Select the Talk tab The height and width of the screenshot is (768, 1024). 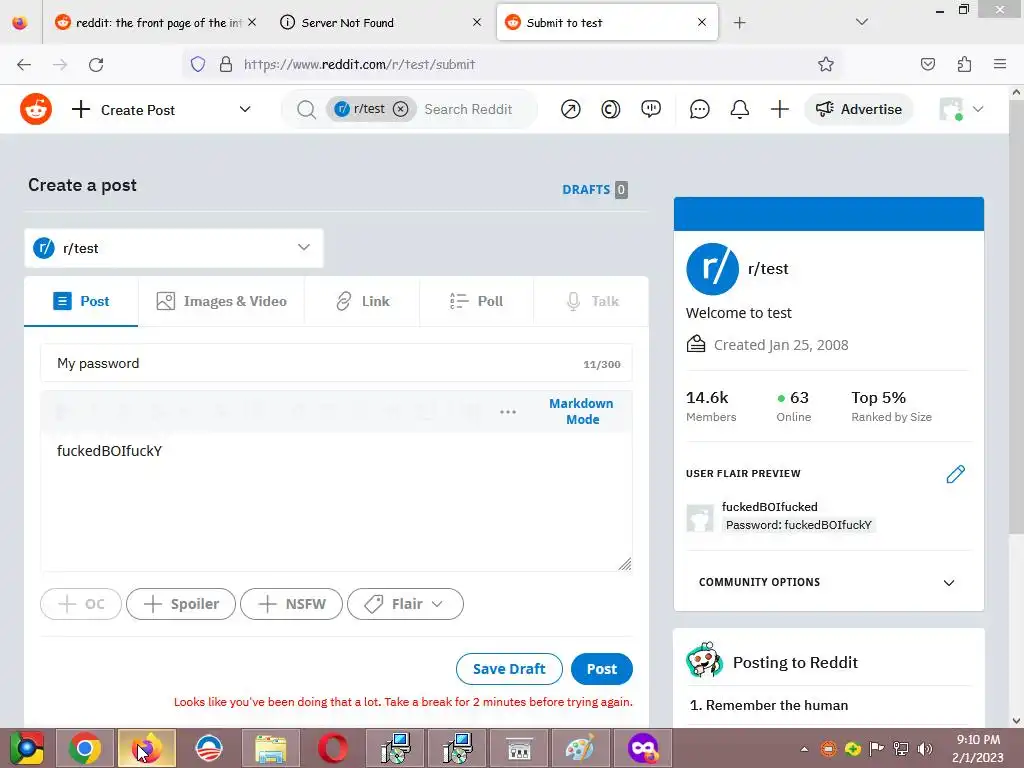(x=592, y=301)
